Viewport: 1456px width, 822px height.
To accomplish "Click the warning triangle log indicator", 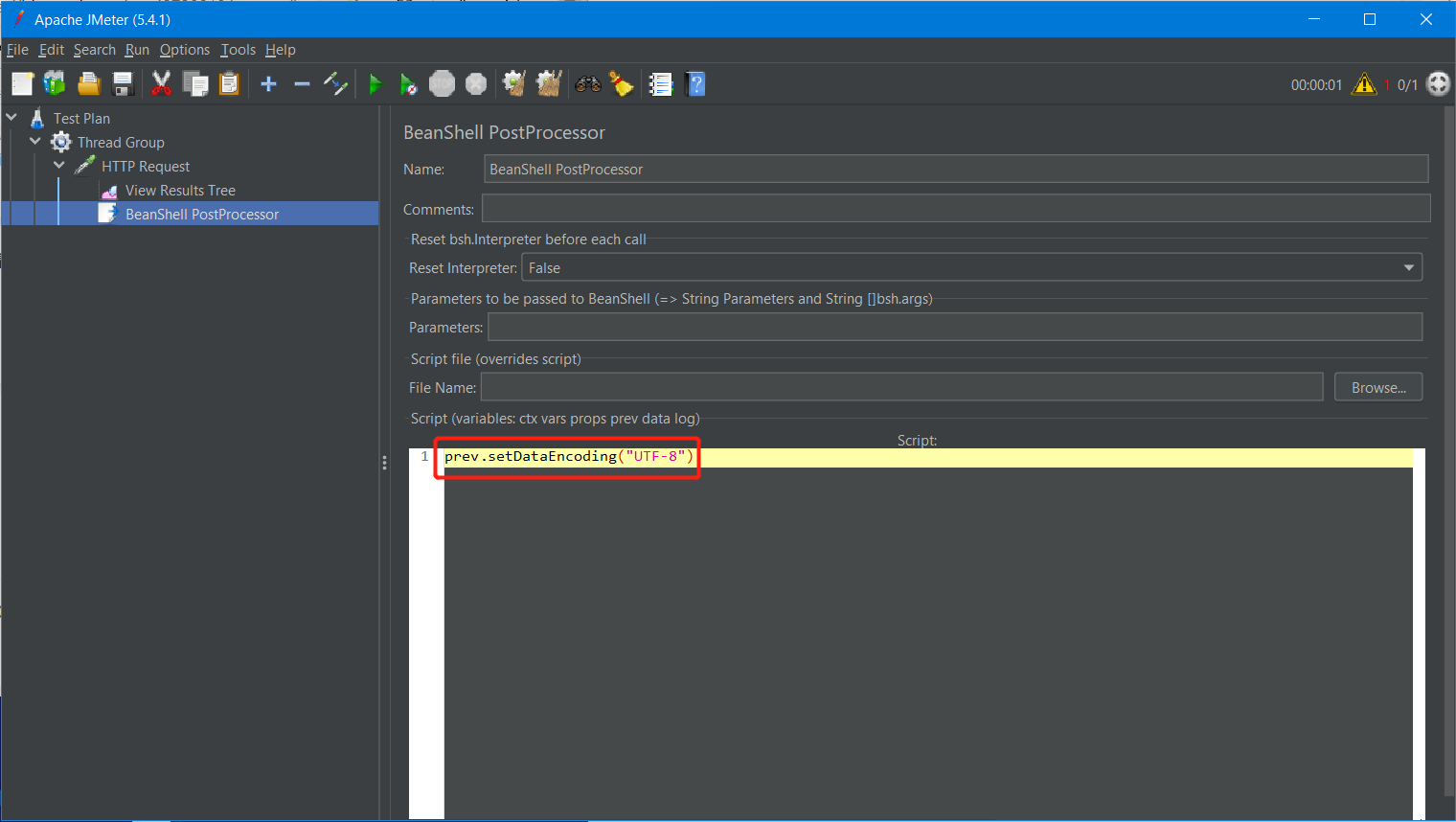I will pyautogui.click(x=1363, y=84).
